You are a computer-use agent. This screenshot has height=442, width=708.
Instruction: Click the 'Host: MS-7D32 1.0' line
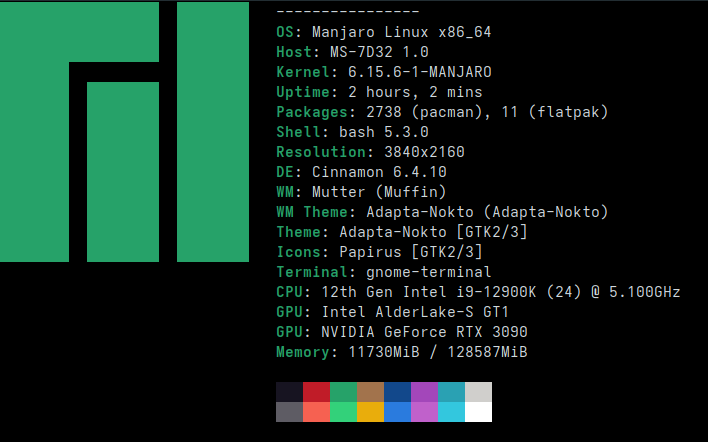pos(352,52)
